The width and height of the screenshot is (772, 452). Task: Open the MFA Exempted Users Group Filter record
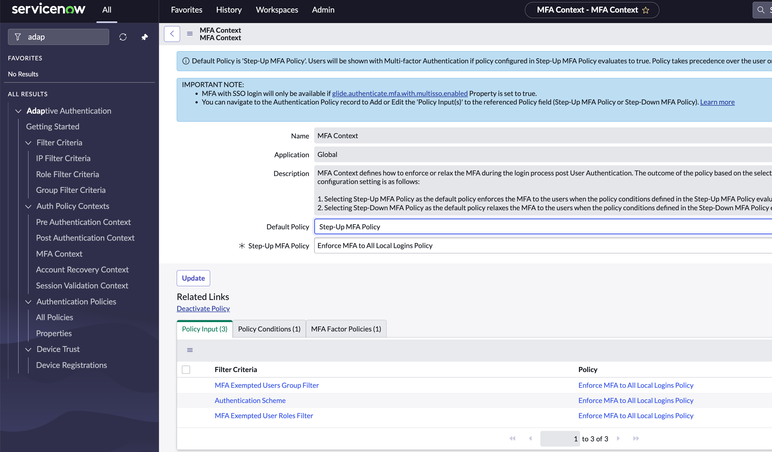tap(266, 385)
